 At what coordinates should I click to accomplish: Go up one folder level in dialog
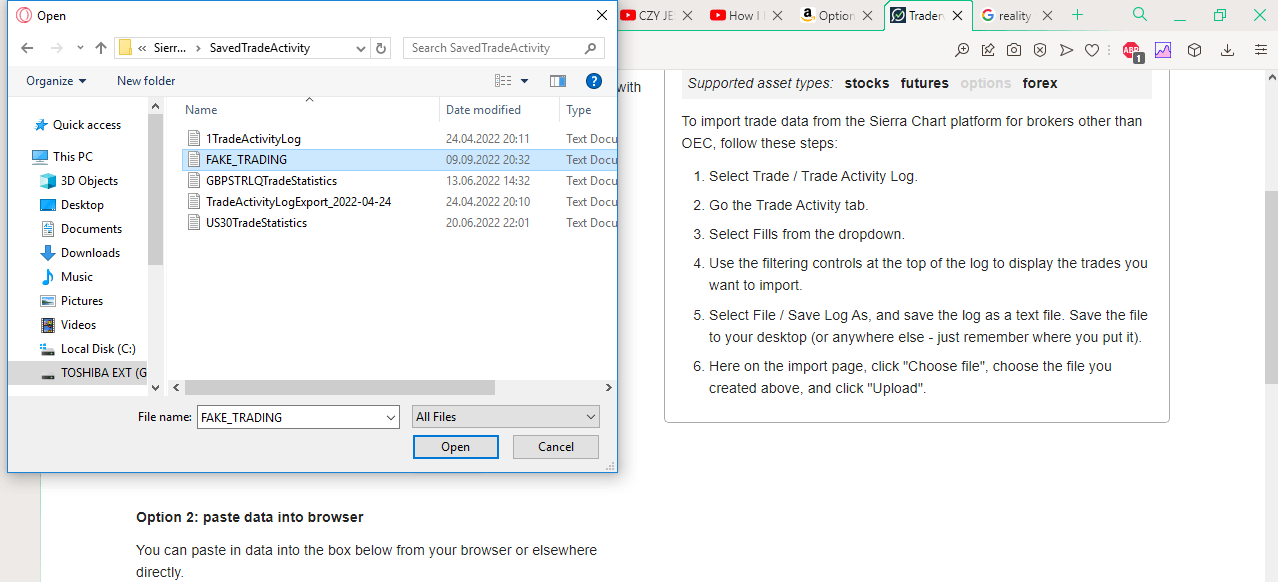(101, 48)
